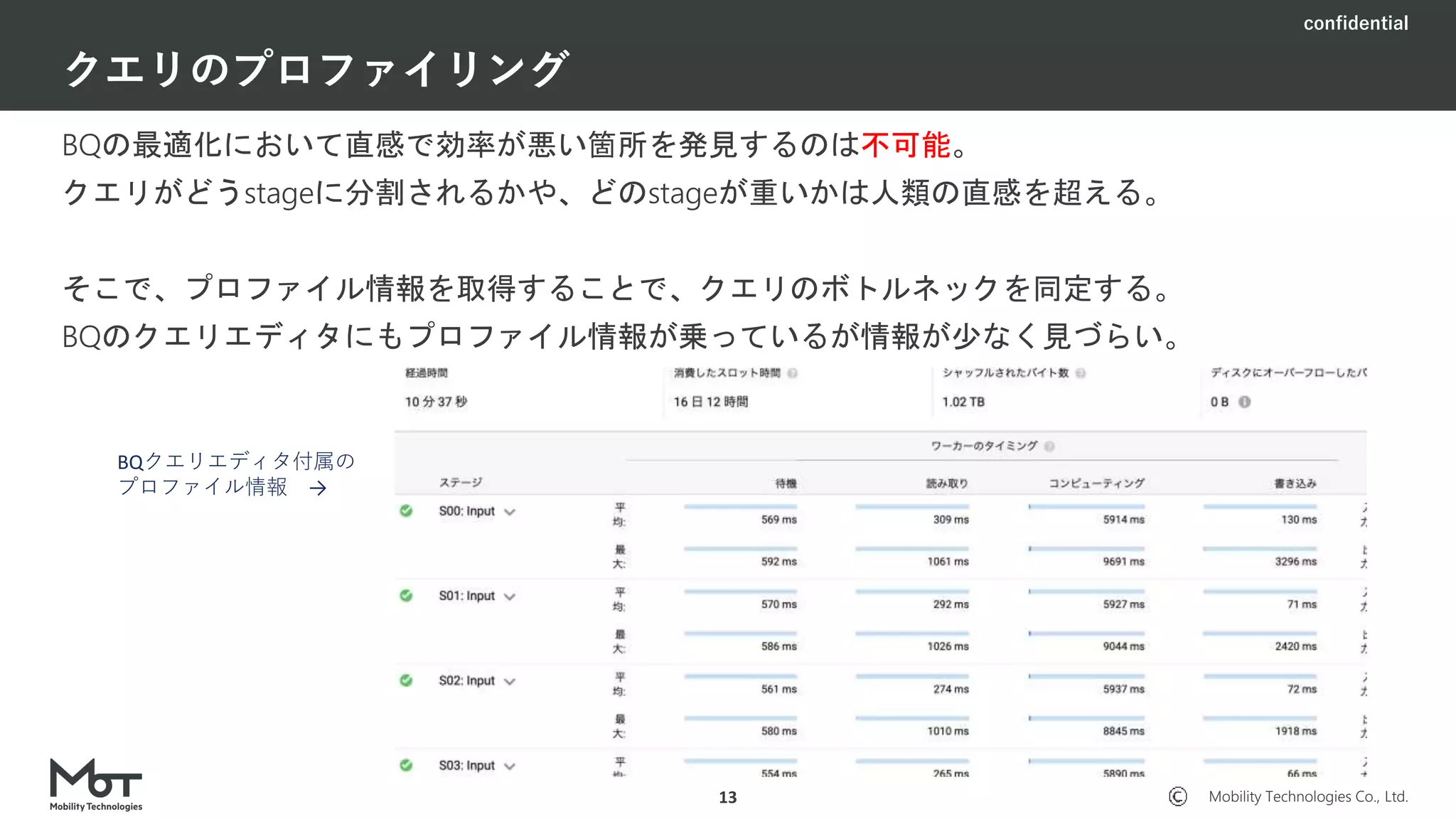Click the クエリのプロファイリング slide title
The image size is (1456, 819).
tap(317, 68)
